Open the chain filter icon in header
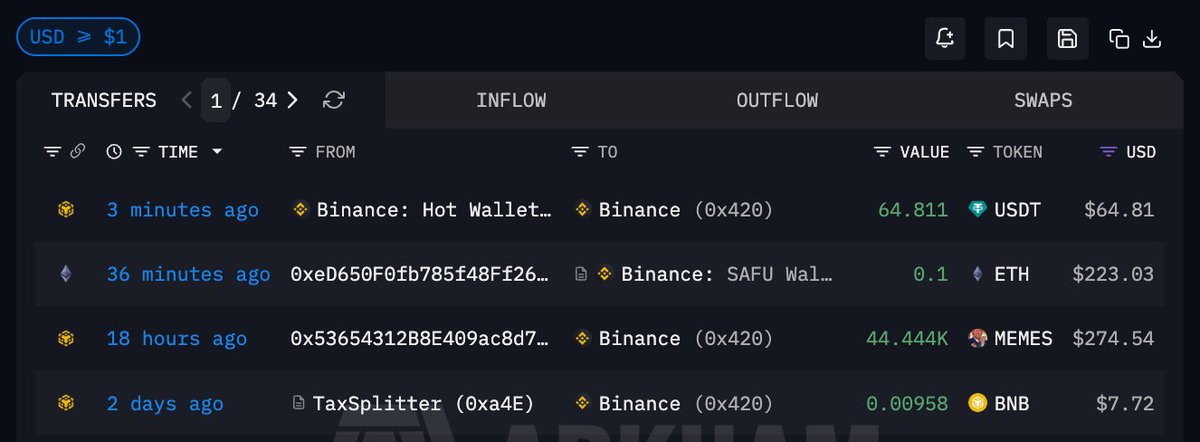Viewport: 1200px width, 442px height. (x=53, y=152)
